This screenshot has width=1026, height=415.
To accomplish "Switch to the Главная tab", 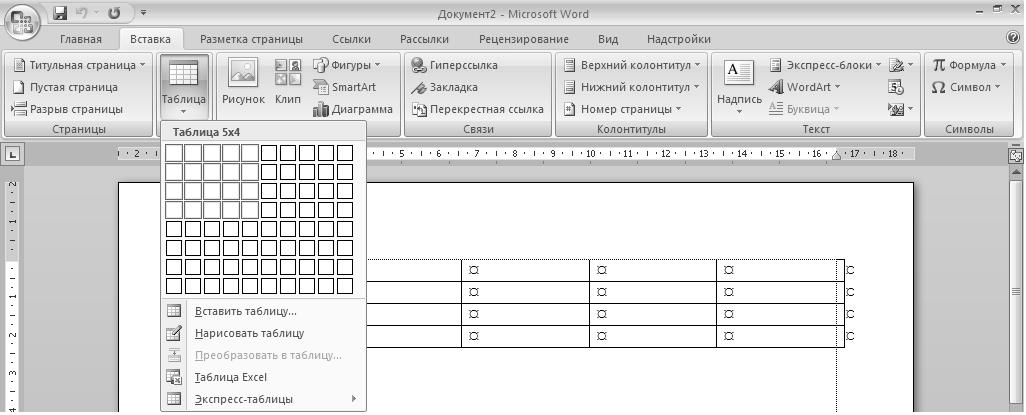I will (81, 39).
